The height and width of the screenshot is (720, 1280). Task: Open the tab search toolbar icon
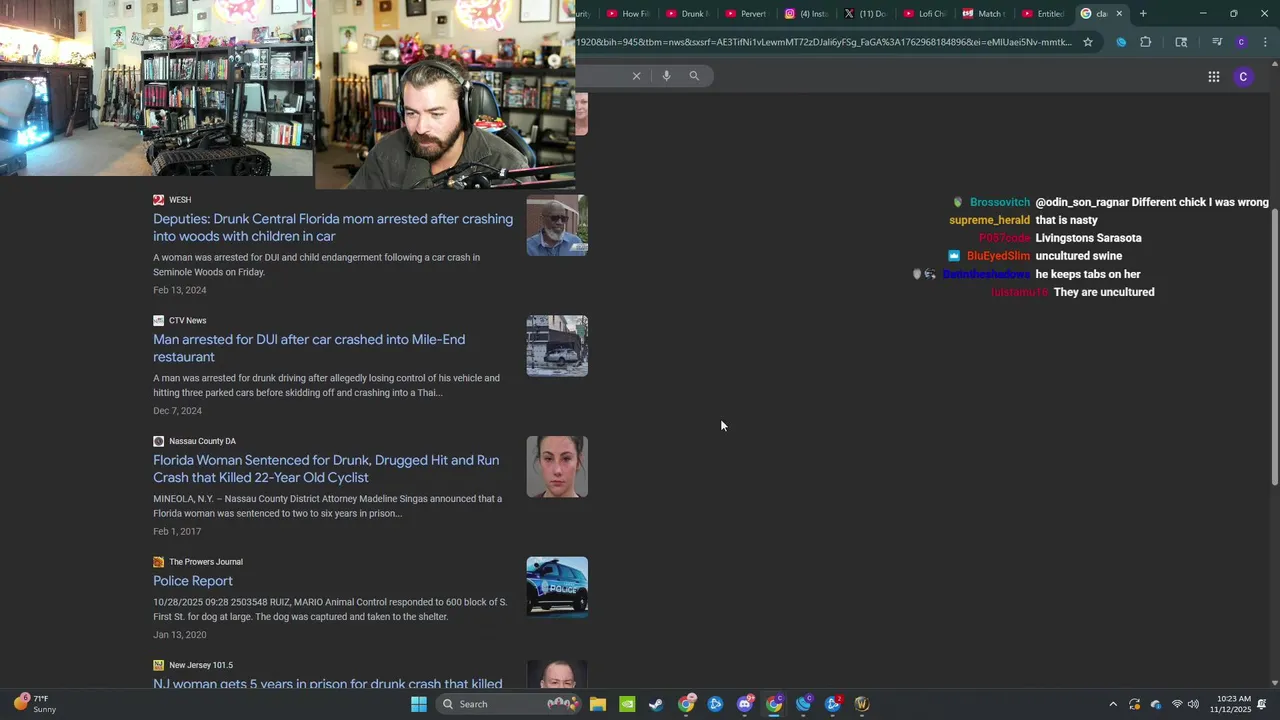1181,42
